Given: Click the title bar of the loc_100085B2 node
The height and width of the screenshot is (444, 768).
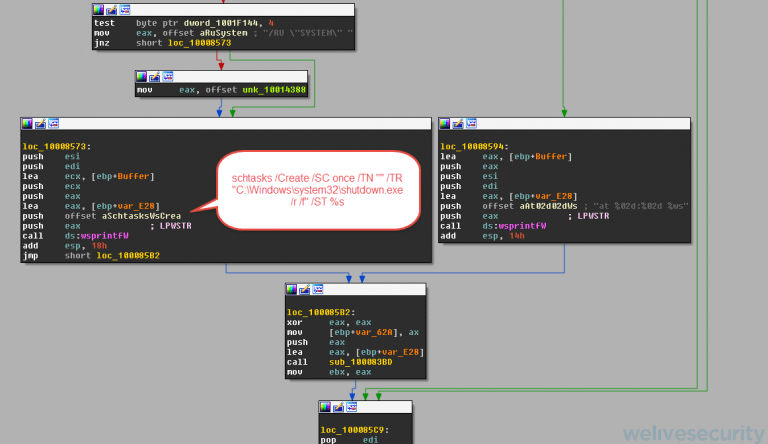Looking at the screenshot, I should coord(356,289).
